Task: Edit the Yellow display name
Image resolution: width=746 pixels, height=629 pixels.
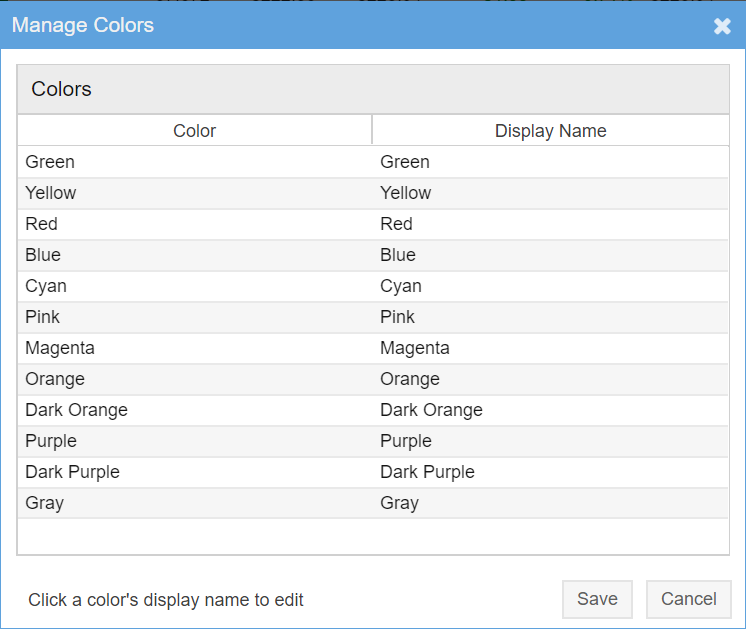Action: pos(550,193)
